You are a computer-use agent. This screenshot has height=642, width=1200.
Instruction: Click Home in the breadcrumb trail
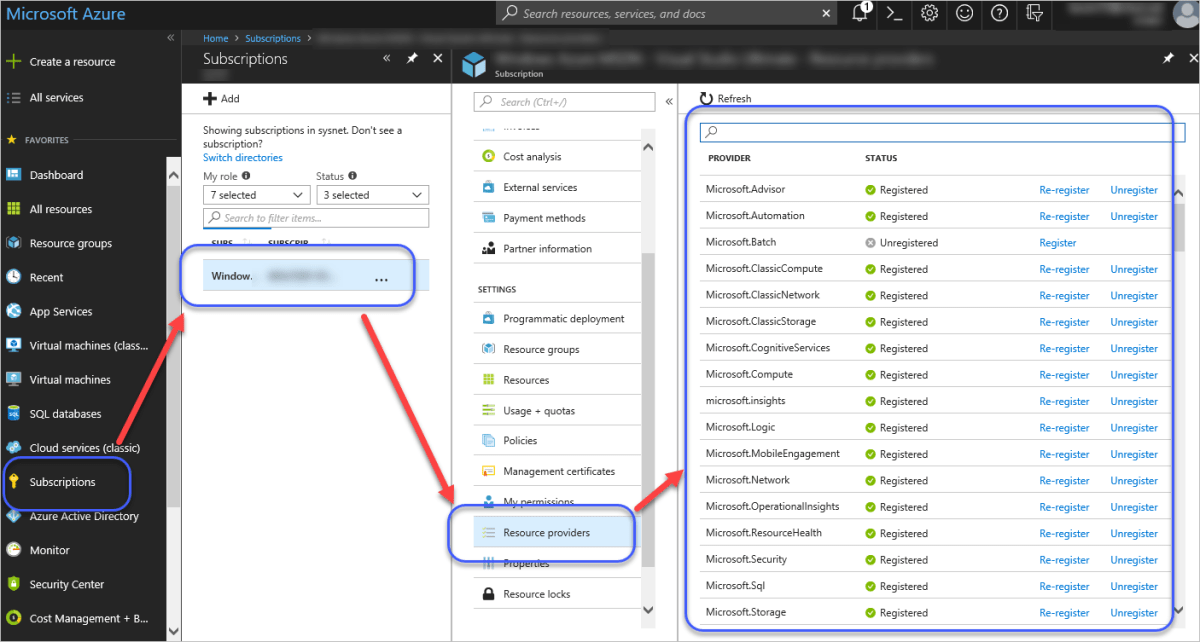click(215, 38)
